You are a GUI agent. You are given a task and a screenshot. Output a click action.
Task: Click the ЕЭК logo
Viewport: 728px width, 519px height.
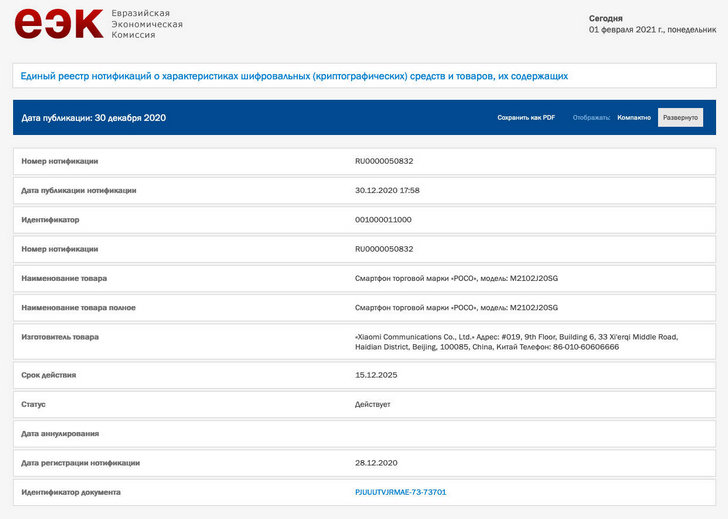tap(59, 24)
